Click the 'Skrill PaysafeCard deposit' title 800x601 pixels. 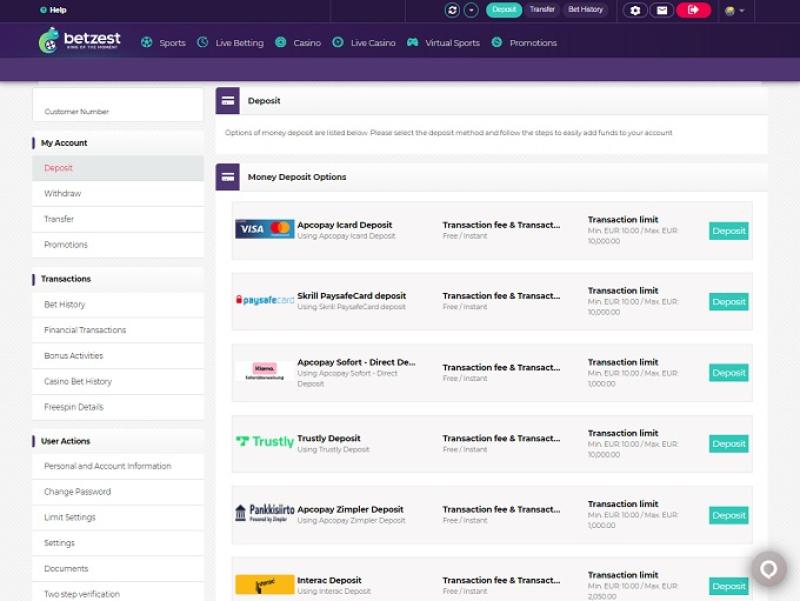tap(352, 296)
